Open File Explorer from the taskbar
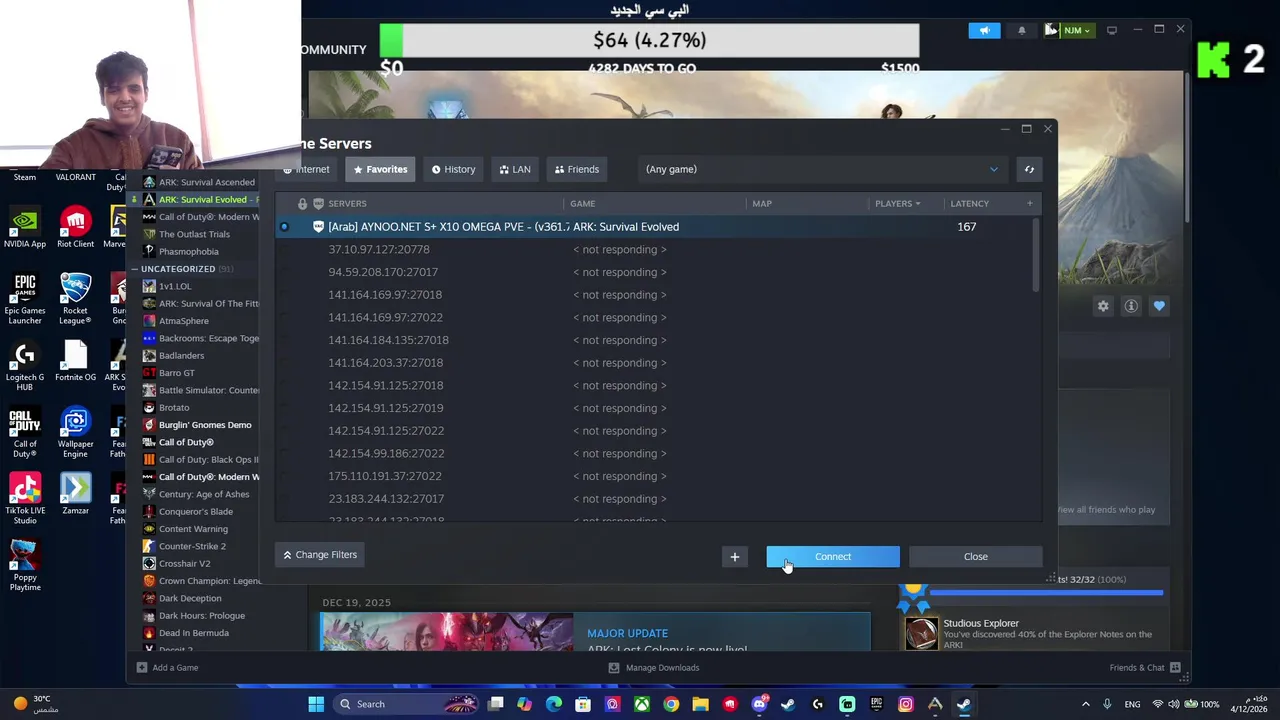The width and height of the screenshot is (1280, 720). (x=700, y=704)
